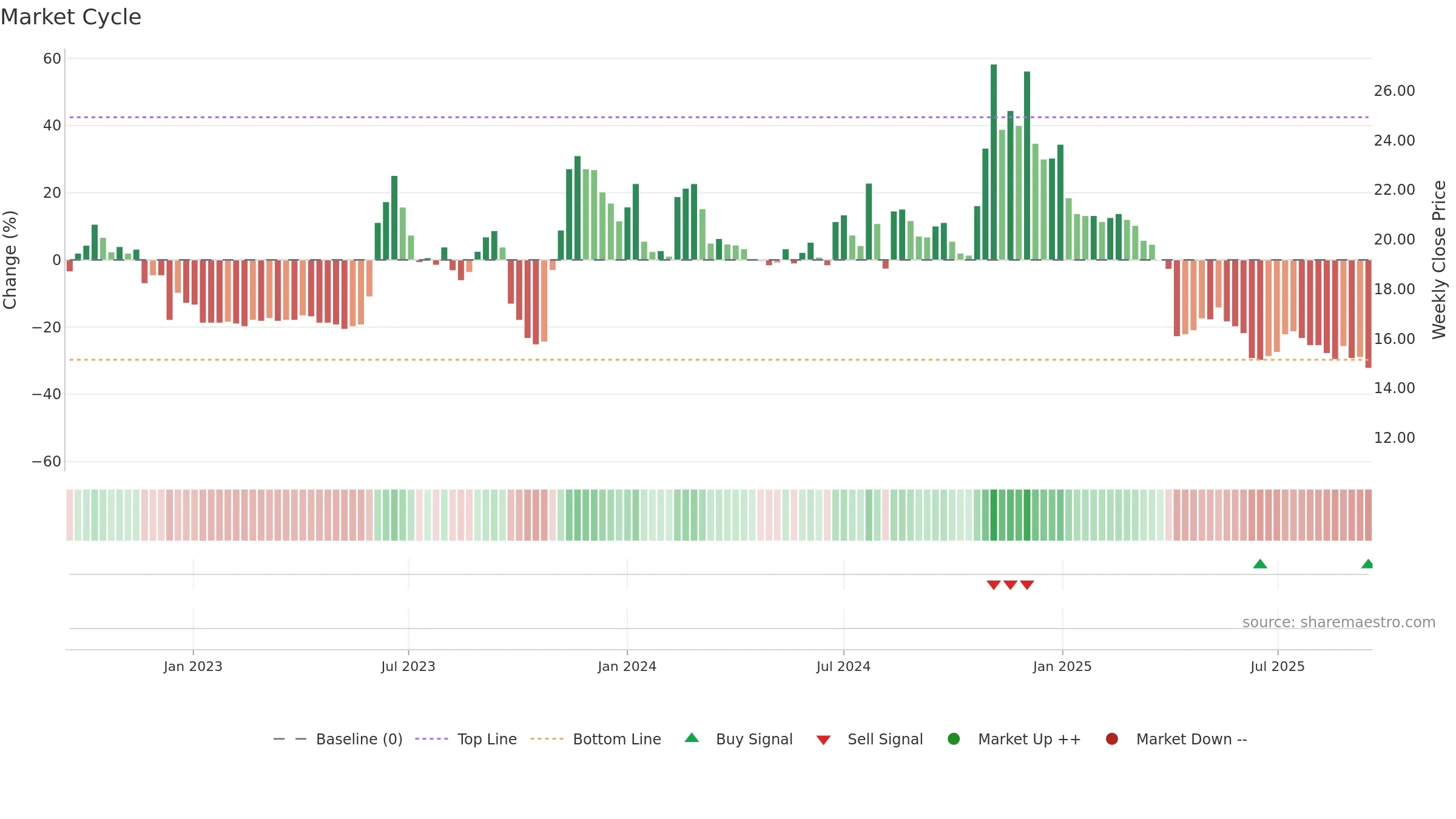The width and height of the screenshot is (1456, 819).
Task: Toggle the Market Up ++ legend item
Action: coord(1014,739)
